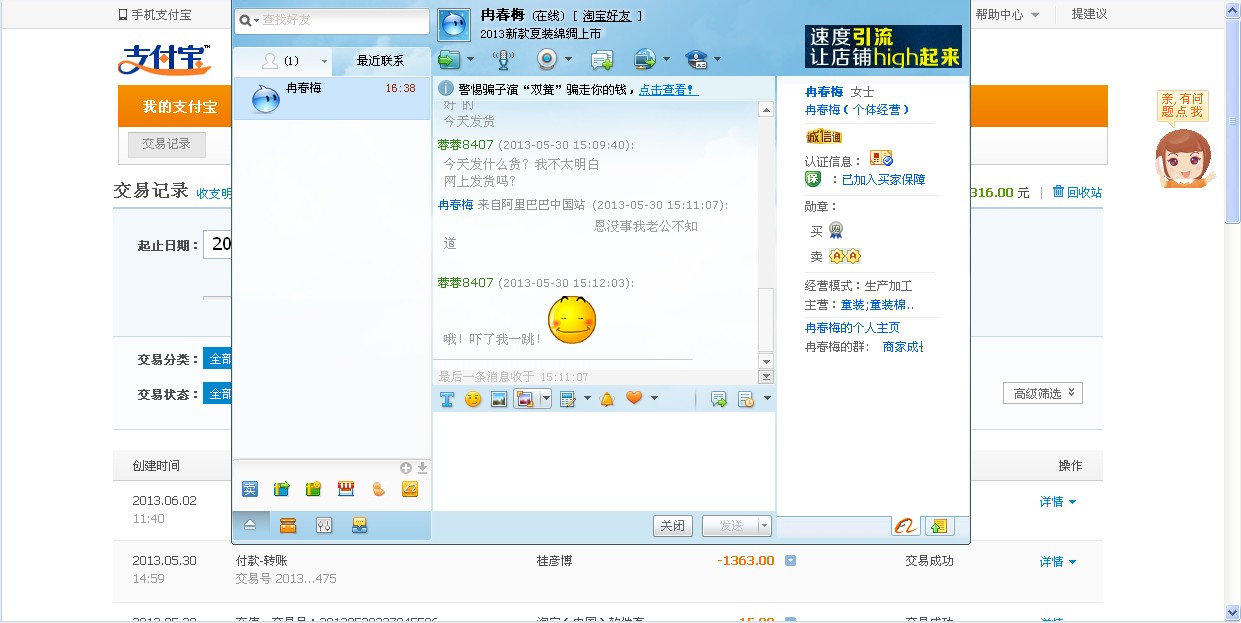This screenshot has width=1241, height=623.
Task: Select contact 冉春梅 in the contact list
Action: point(332,98)
